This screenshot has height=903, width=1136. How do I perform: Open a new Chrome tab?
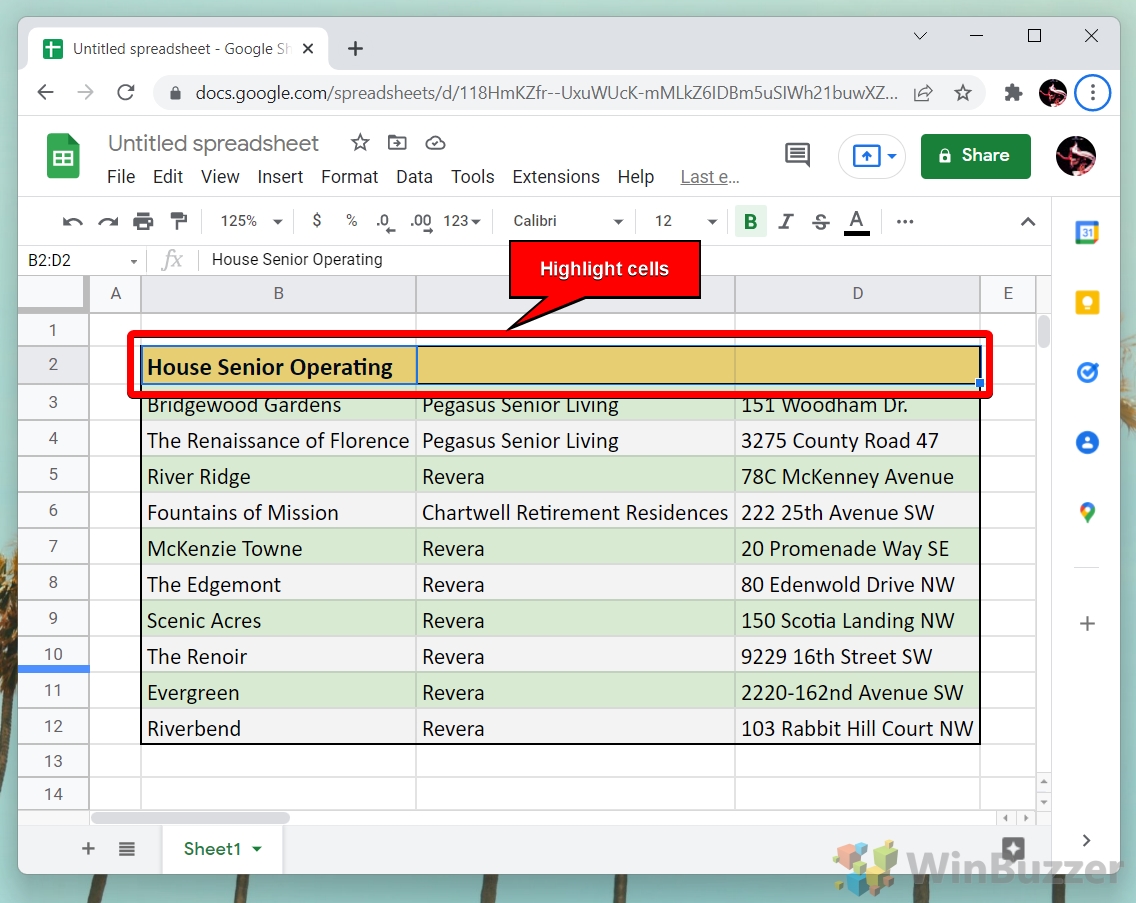[x=355, y=49]
